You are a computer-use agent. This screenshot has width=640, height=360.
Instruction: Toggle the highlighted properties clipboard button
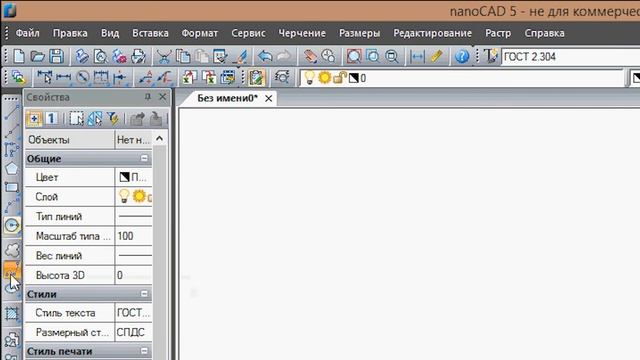point(256,77)
